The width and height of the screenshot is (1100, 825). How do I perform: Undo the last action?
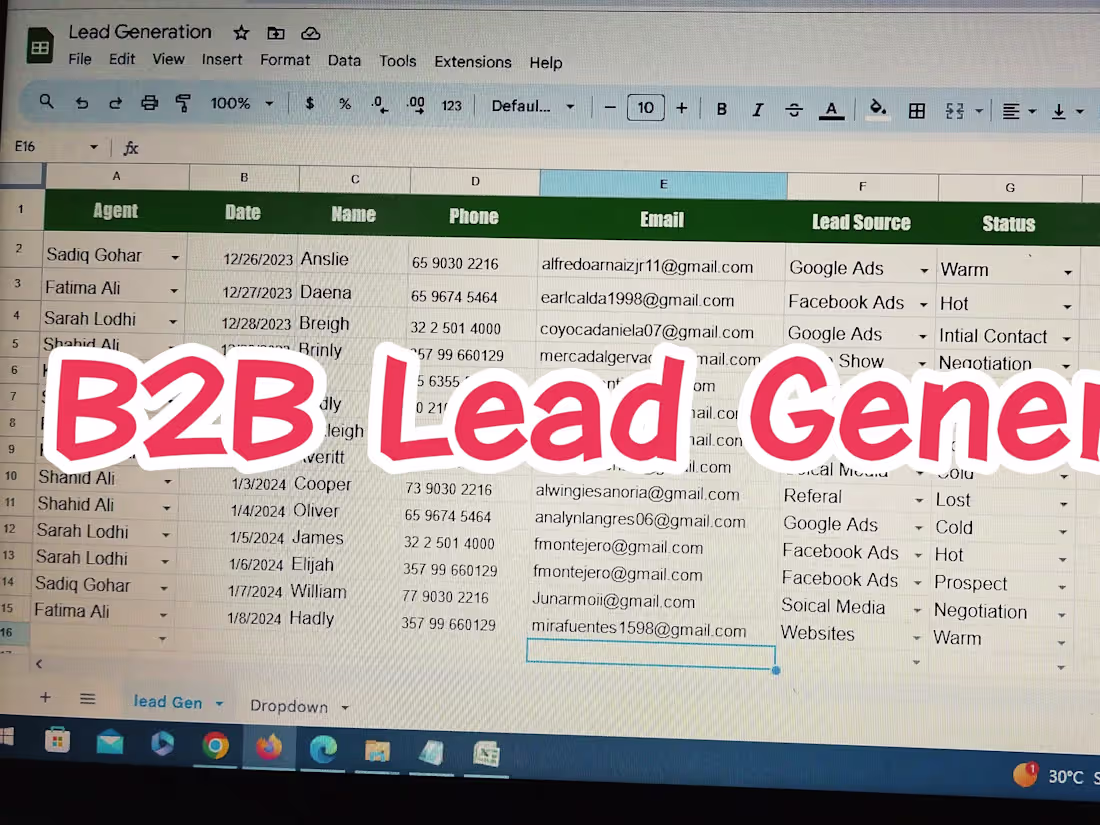(x=82, y=103)
